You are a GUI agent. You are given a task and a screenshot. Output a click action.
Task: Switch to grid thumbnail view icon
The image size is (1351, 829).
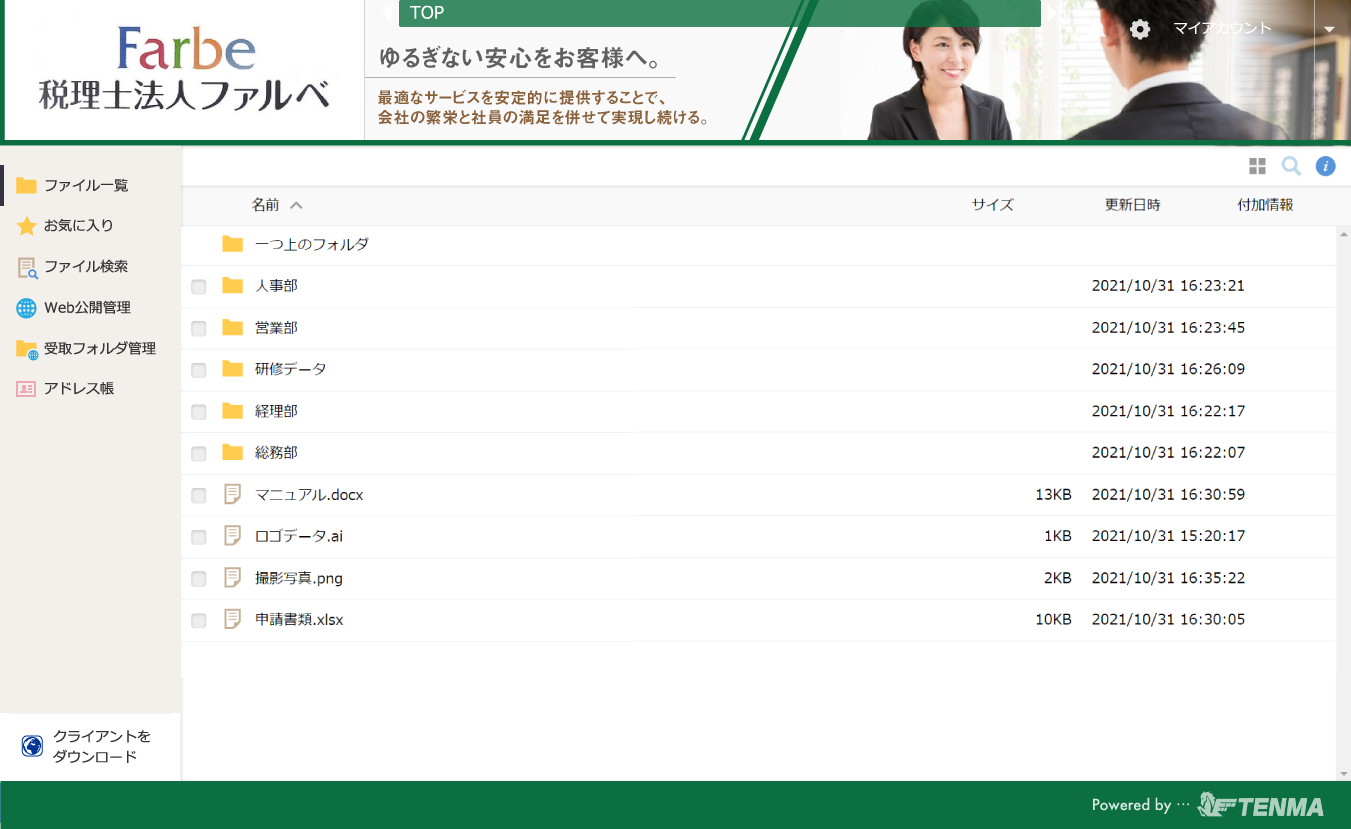(x=1258, y=167)
